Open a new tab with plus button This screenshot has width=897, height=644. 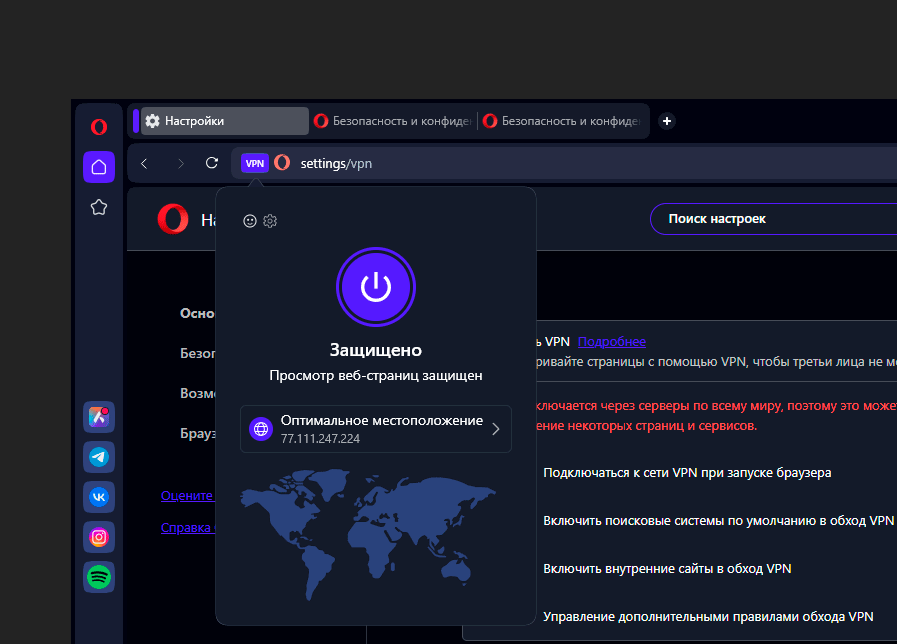pos(667,121)
